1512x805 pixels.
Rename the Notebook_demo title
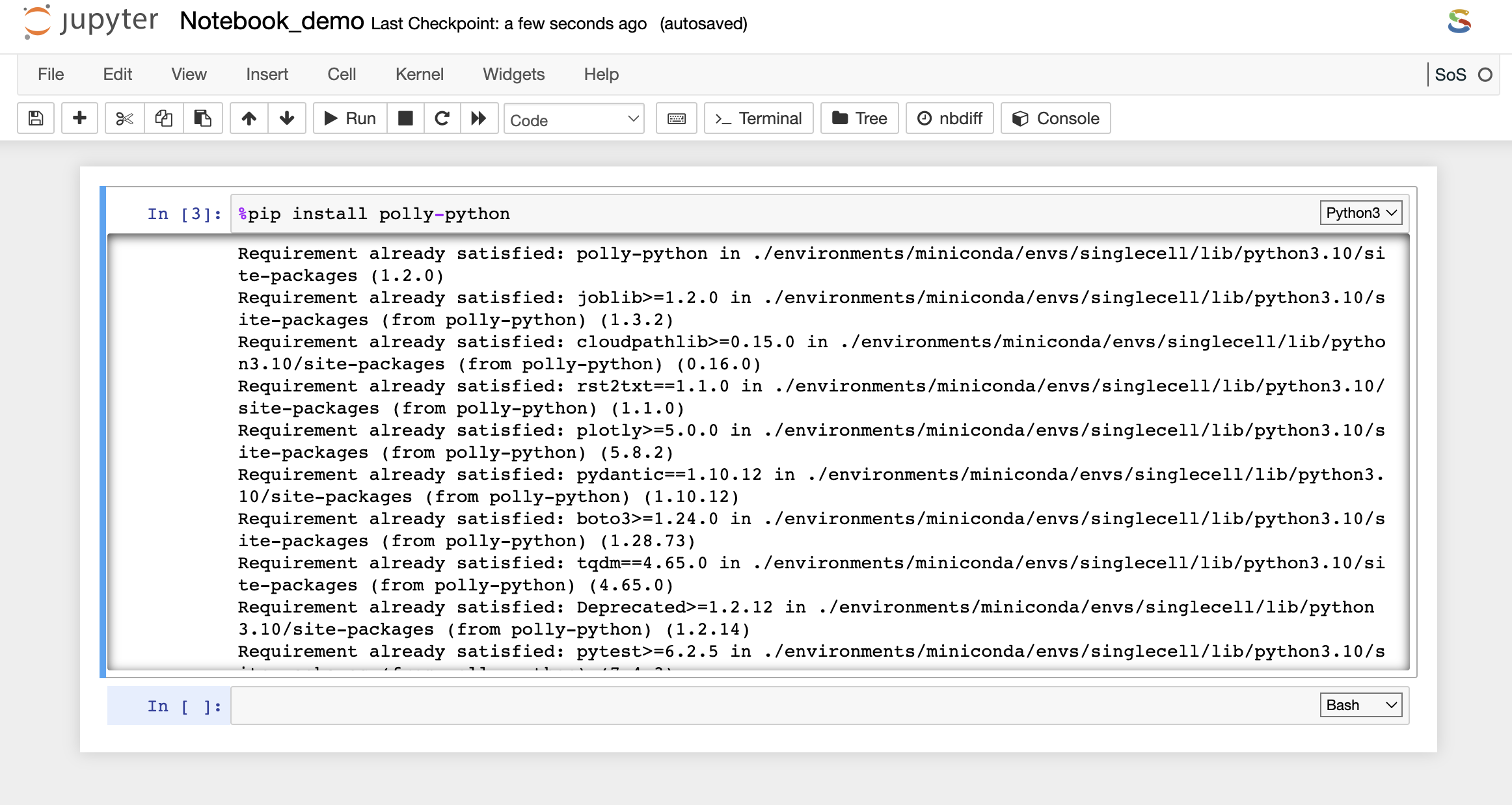(272, 21)
